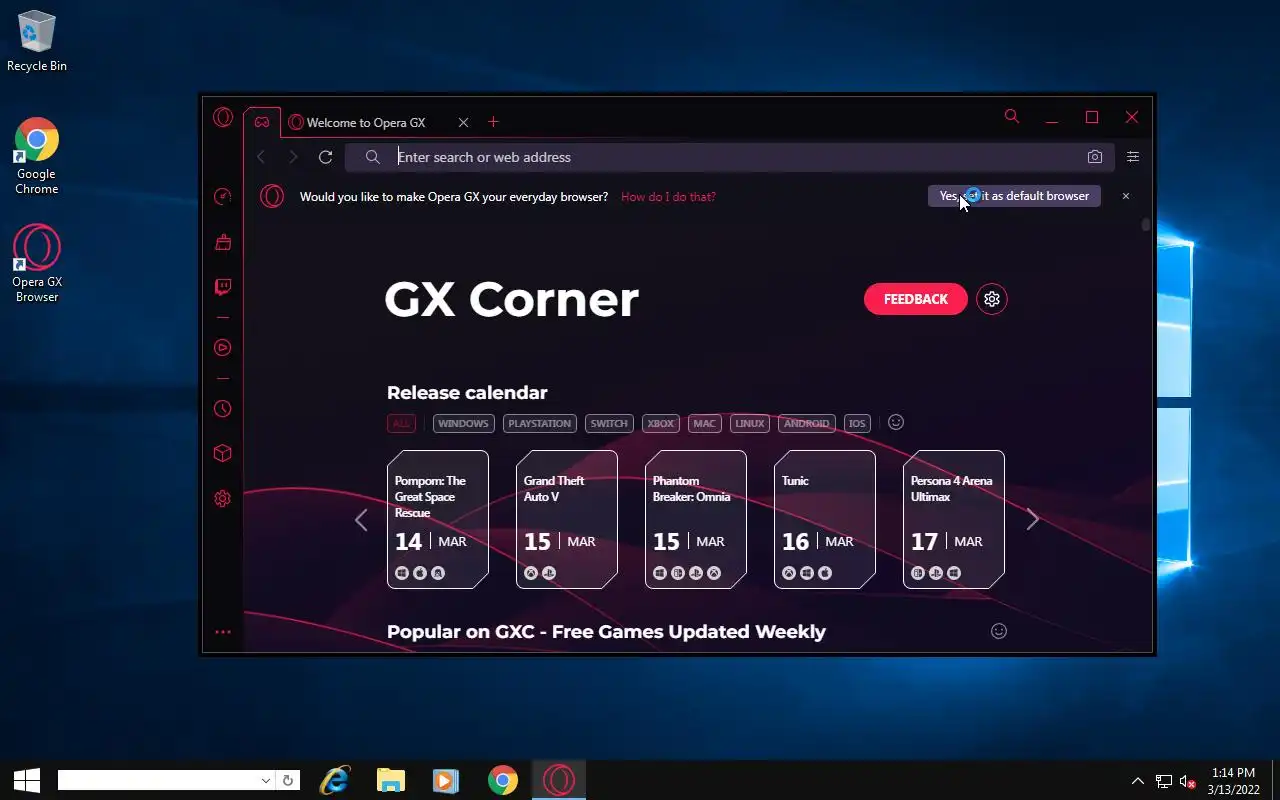Open Settings gear in the sidebar

[223, 499]
